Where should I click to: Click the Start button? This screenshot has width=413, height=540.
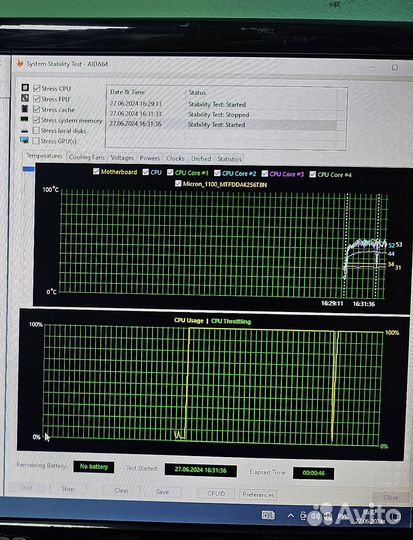pos(27,487)
